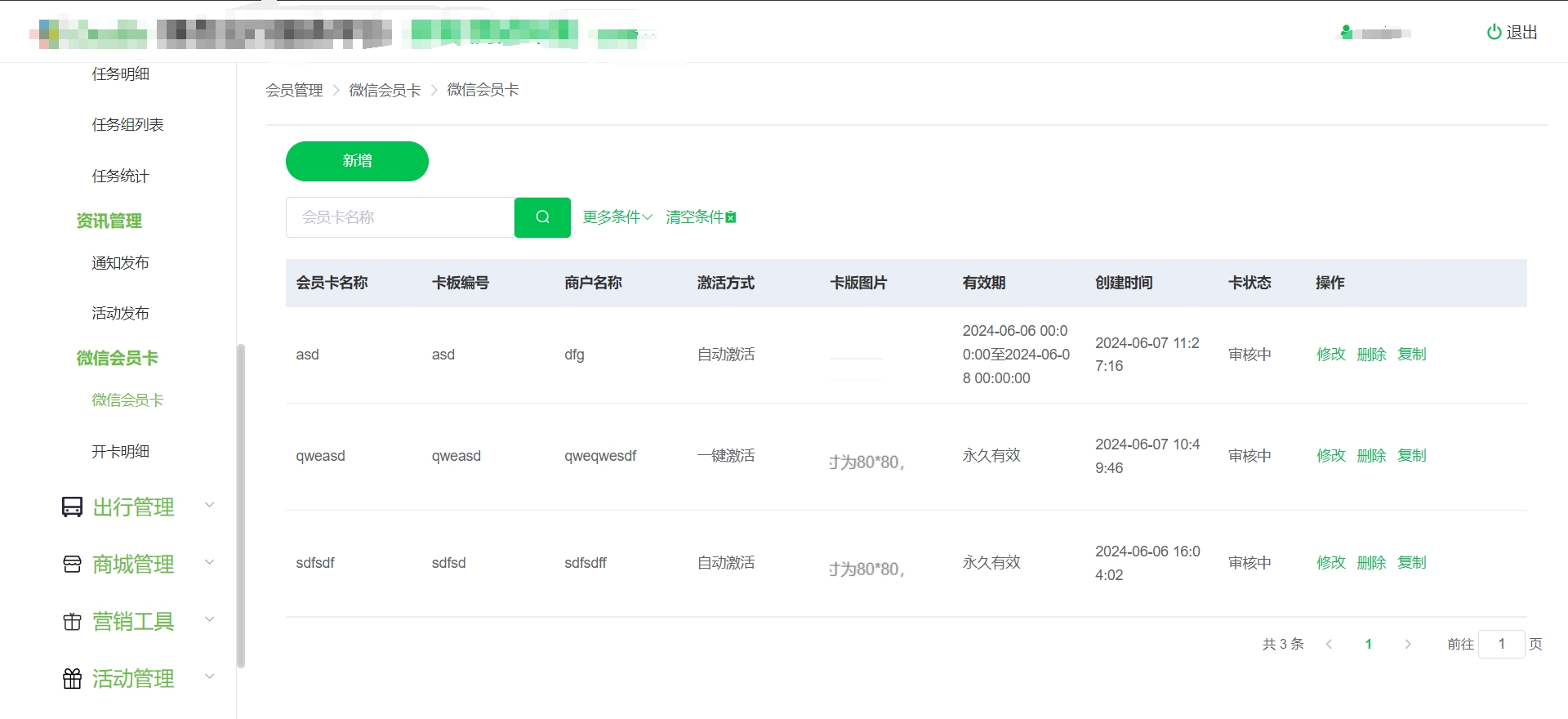Open 活动发布 in the sidebar

pyautogui.click(x=120, y=314)
